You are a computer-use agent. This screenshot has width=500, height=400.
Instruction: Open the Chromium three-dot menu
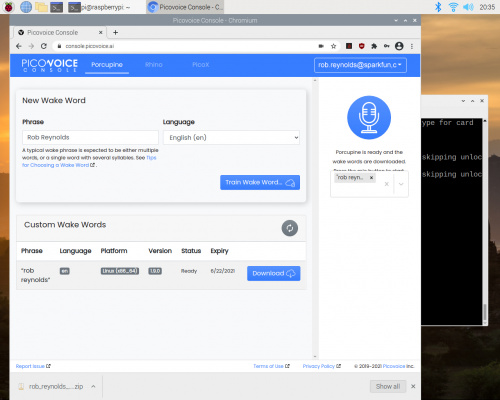coord(412,46)
